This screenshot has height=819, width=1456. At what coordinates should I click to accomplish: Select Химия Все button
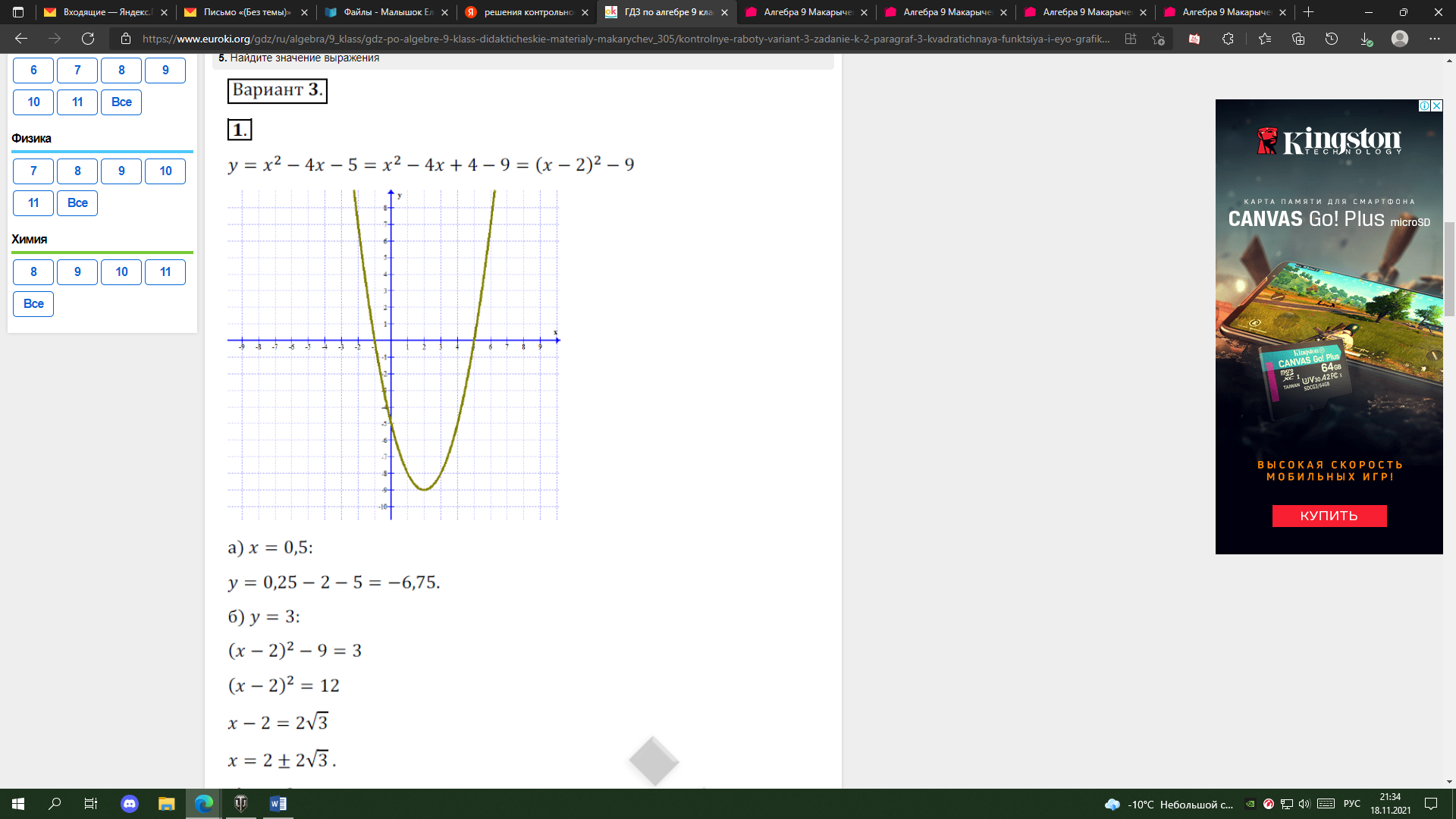click(33, 304)
